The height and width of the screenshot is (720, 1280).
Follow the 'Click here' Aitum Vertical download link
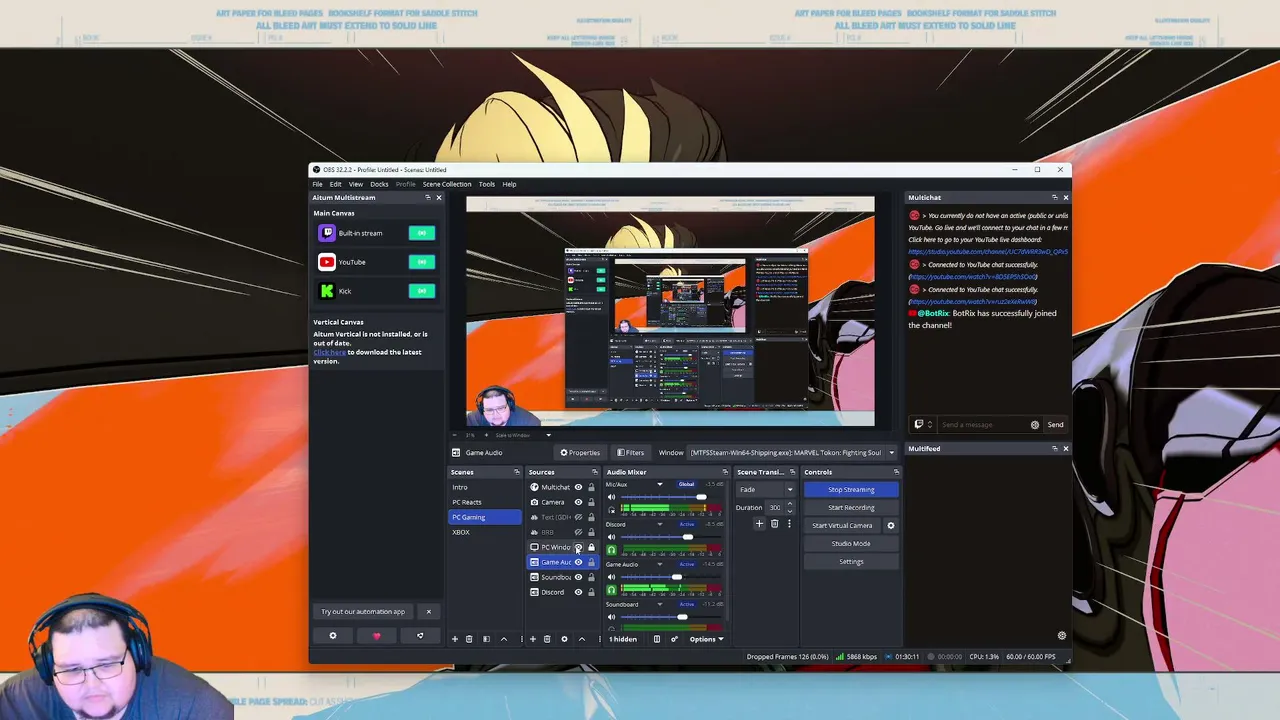click(329, 352)
